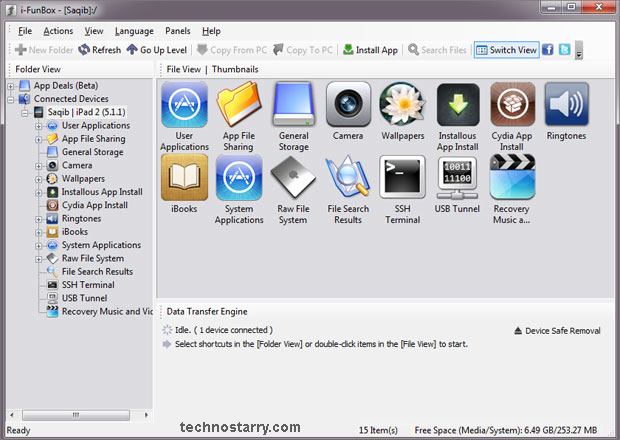Open the View menu
Image resolution: width=620 pixels, height=440 pixels.
(x=94, y=31)
